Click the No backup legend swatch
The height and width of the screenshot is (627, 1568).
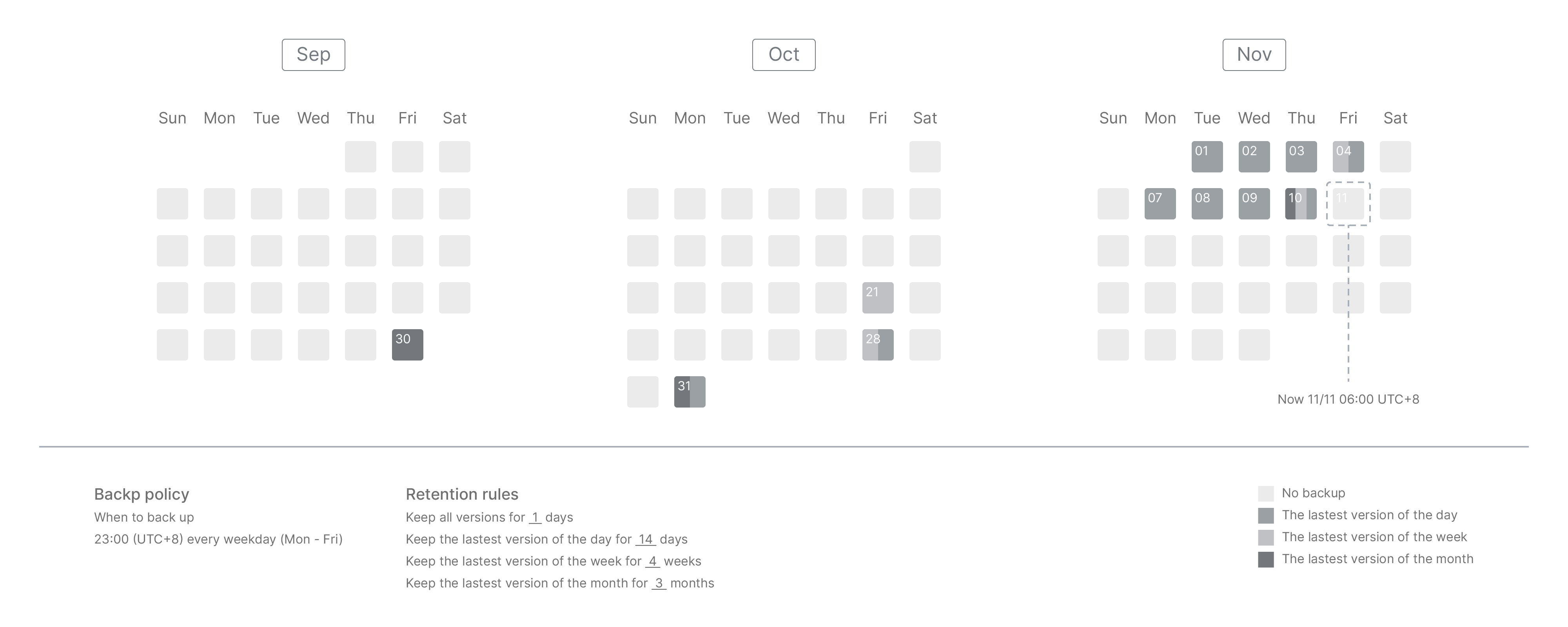pyautogui.click(x=1265, y=493)
